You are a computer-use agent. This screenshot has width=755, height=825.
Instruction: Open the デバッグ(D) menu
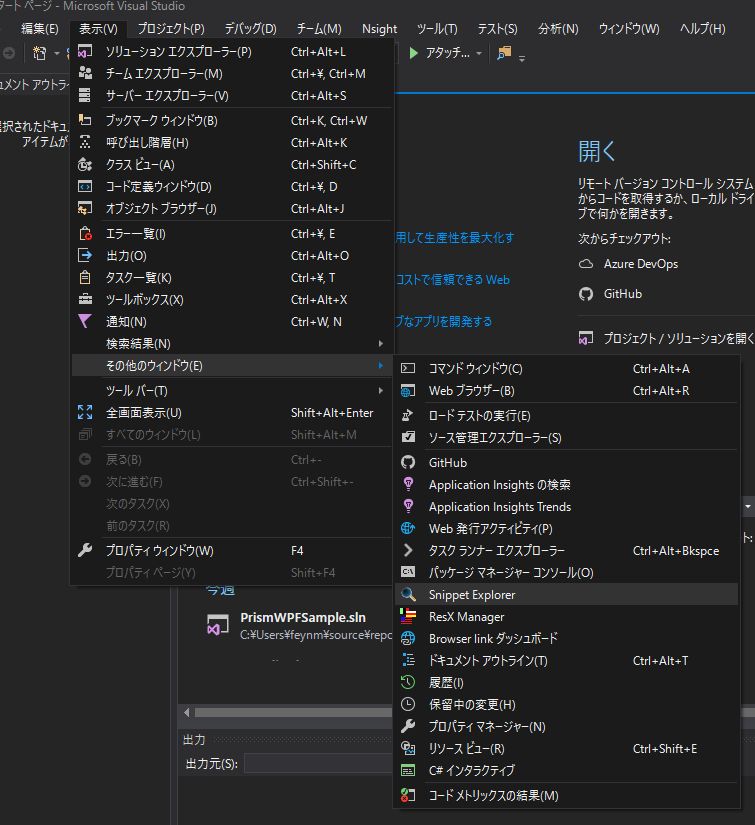[x=250, y=28]
